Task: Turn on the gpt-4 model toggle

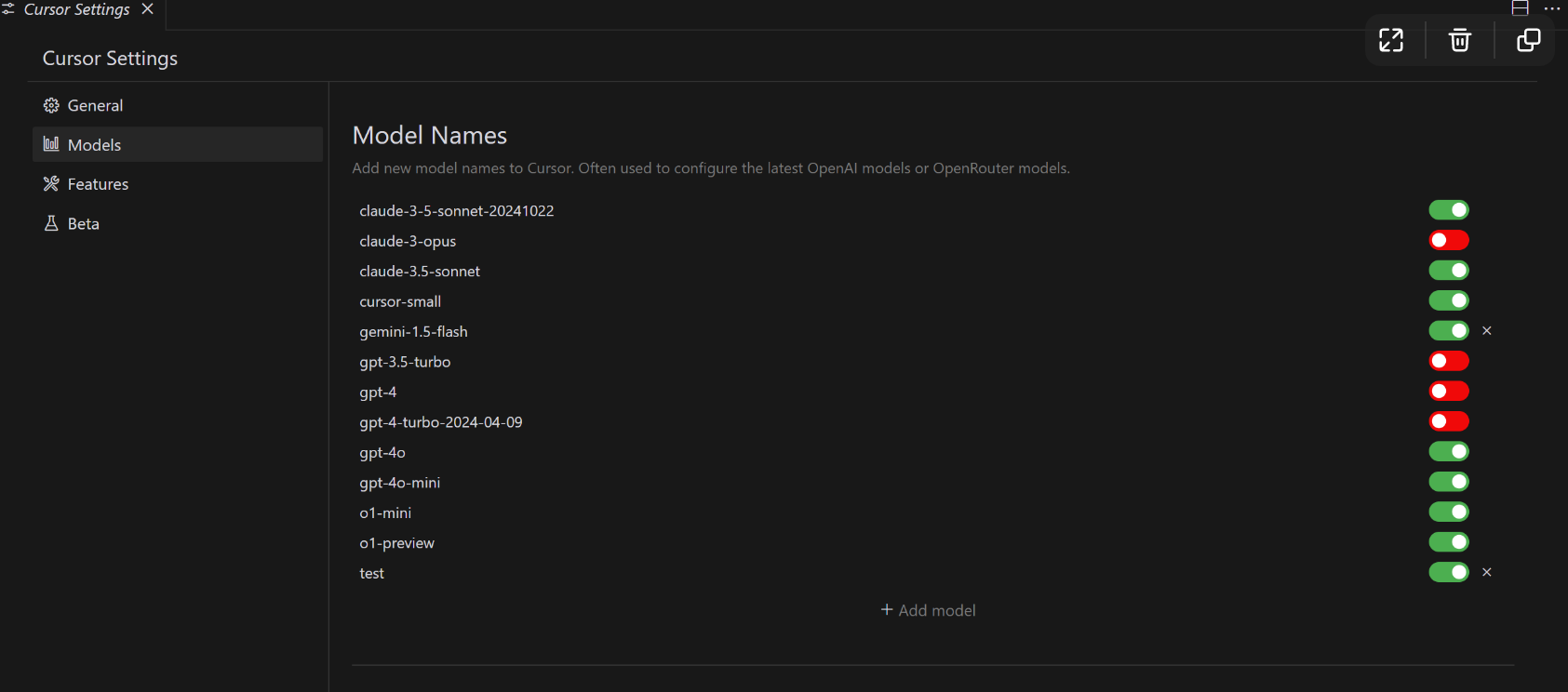Action: pyautogui.click(x=1449, y=392)
